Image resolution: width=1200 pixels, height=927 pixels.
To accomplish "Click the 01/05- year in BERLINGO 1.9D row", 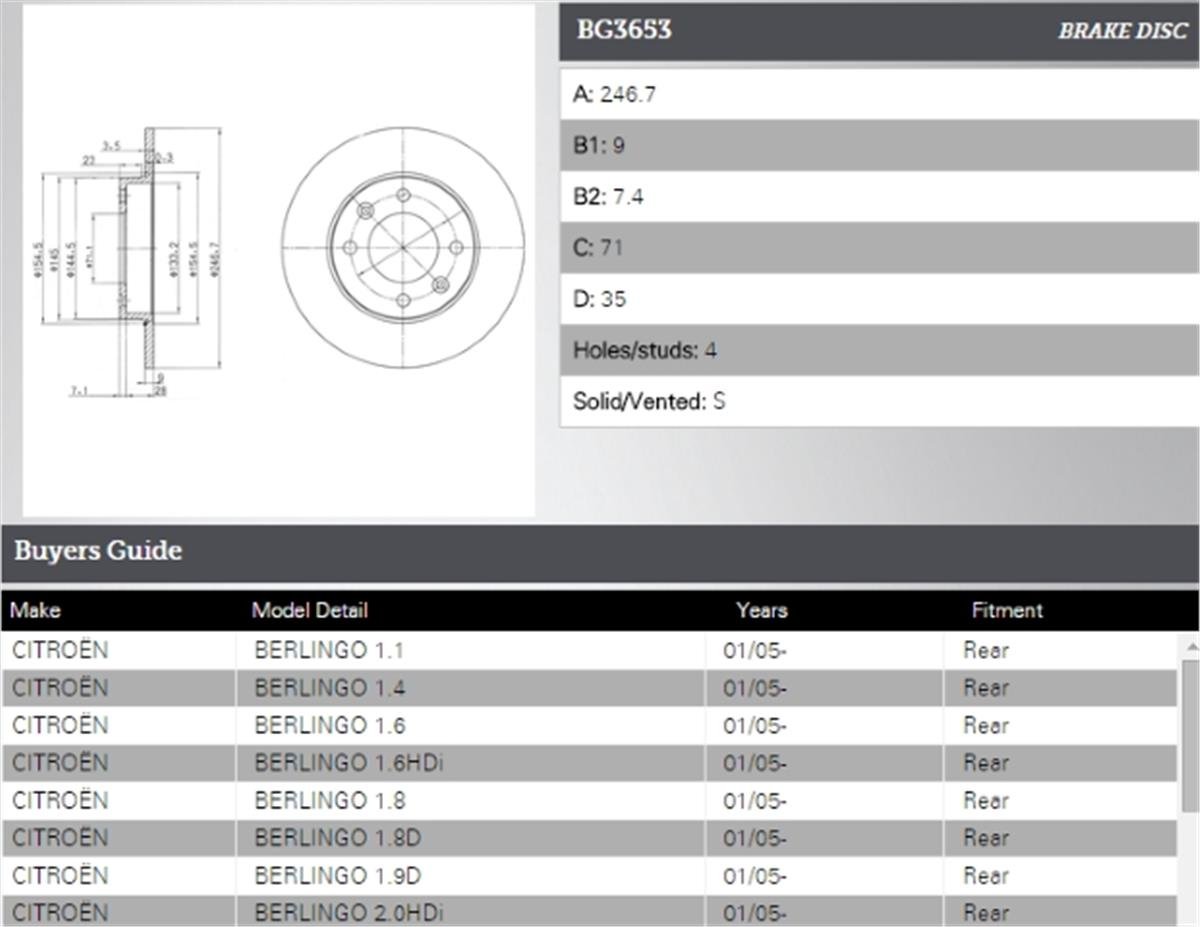I will [755, 876].
